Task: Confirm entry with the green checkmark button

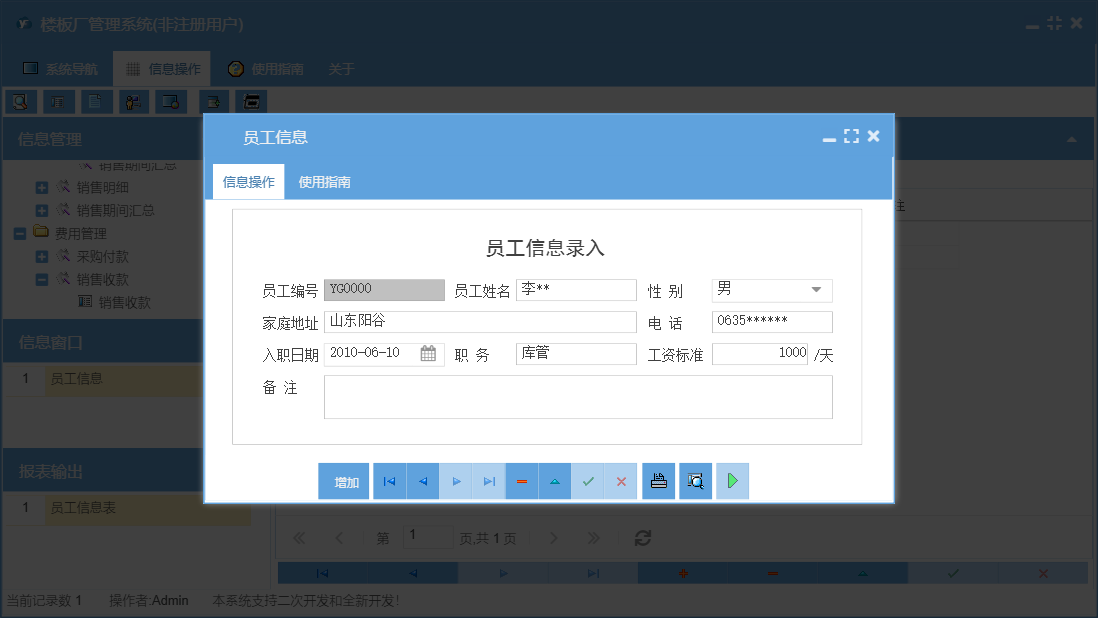Action: point(588,481)
